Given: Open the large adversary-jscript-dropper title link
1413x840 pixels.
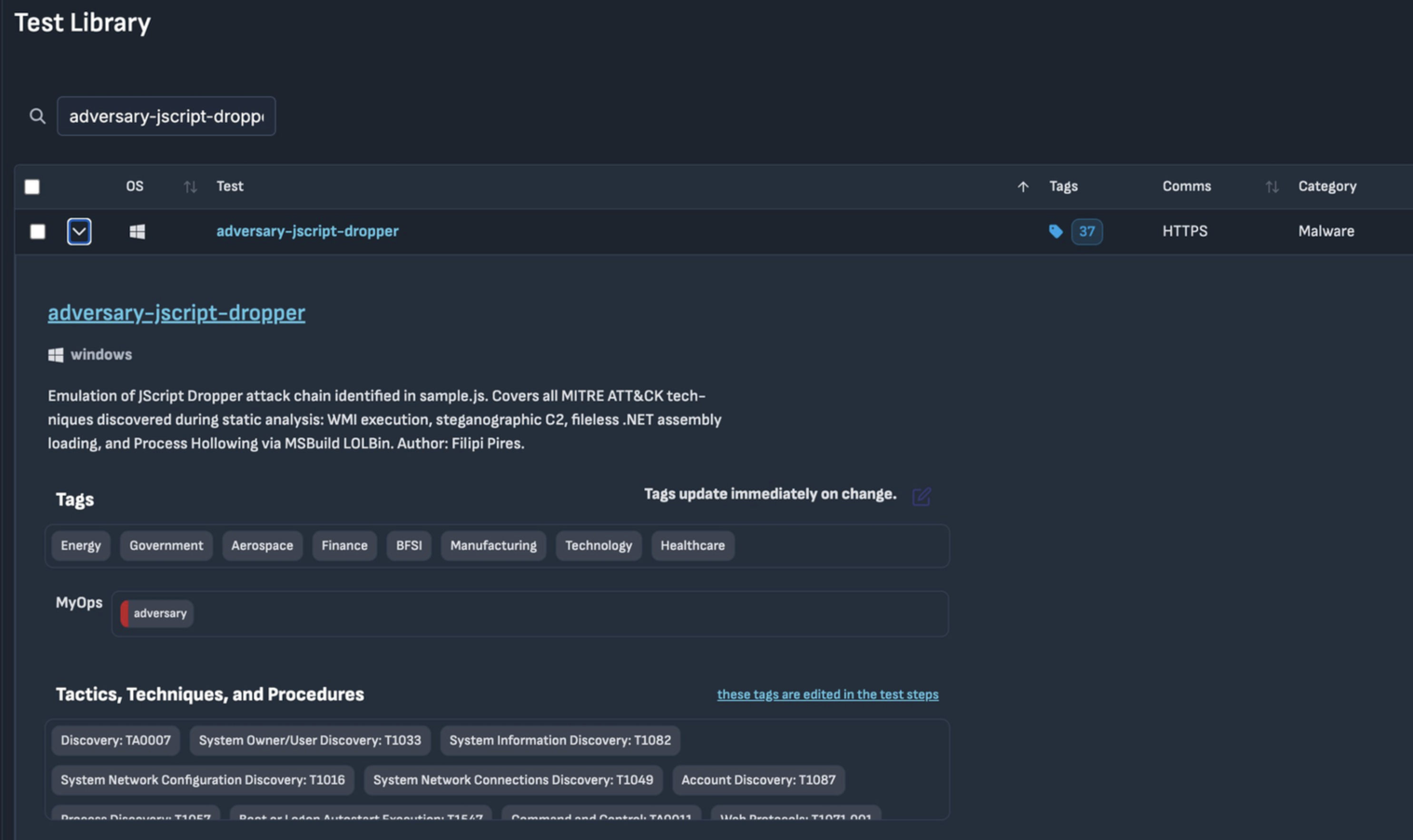Looking at the screenshot, I should [176, 313].
